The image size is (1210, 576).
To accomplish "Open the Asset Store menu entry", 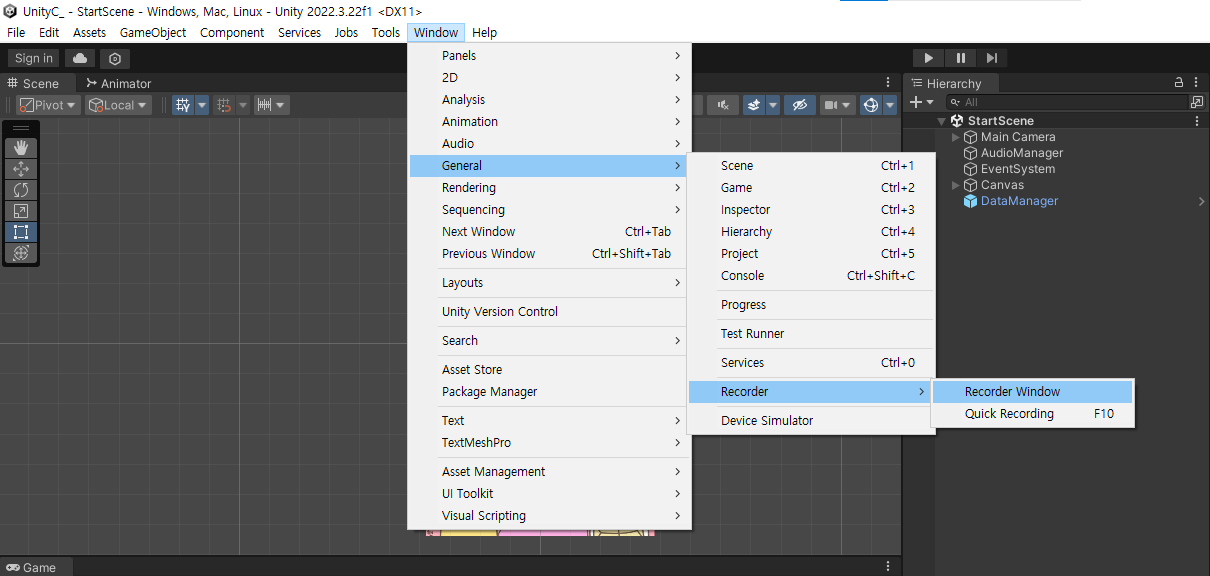I will pos(548,370).
